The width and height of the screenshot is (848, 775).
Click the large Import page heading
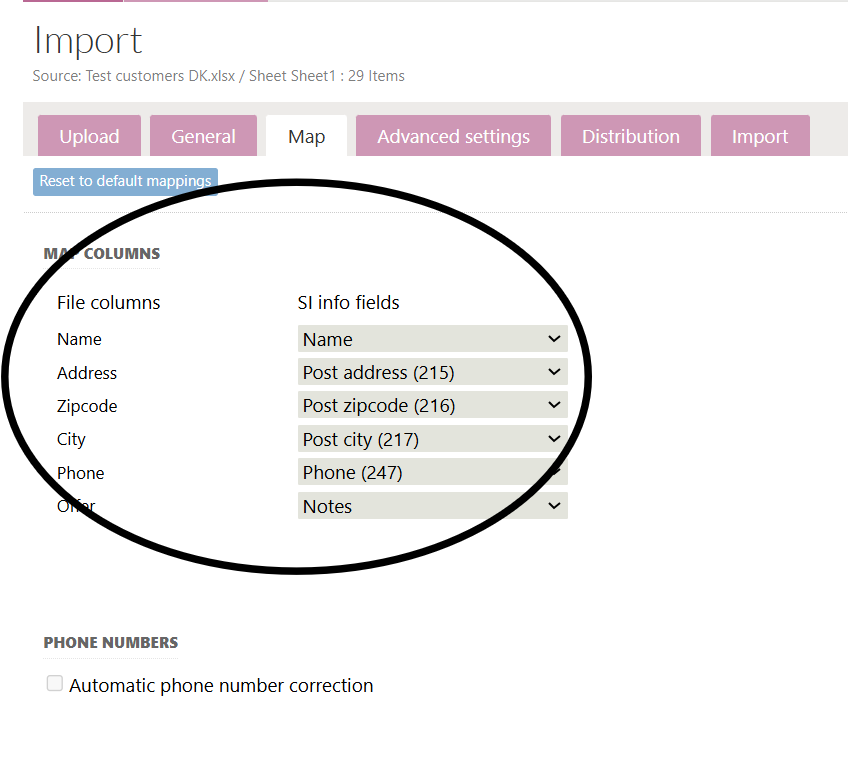coord(88,41)
